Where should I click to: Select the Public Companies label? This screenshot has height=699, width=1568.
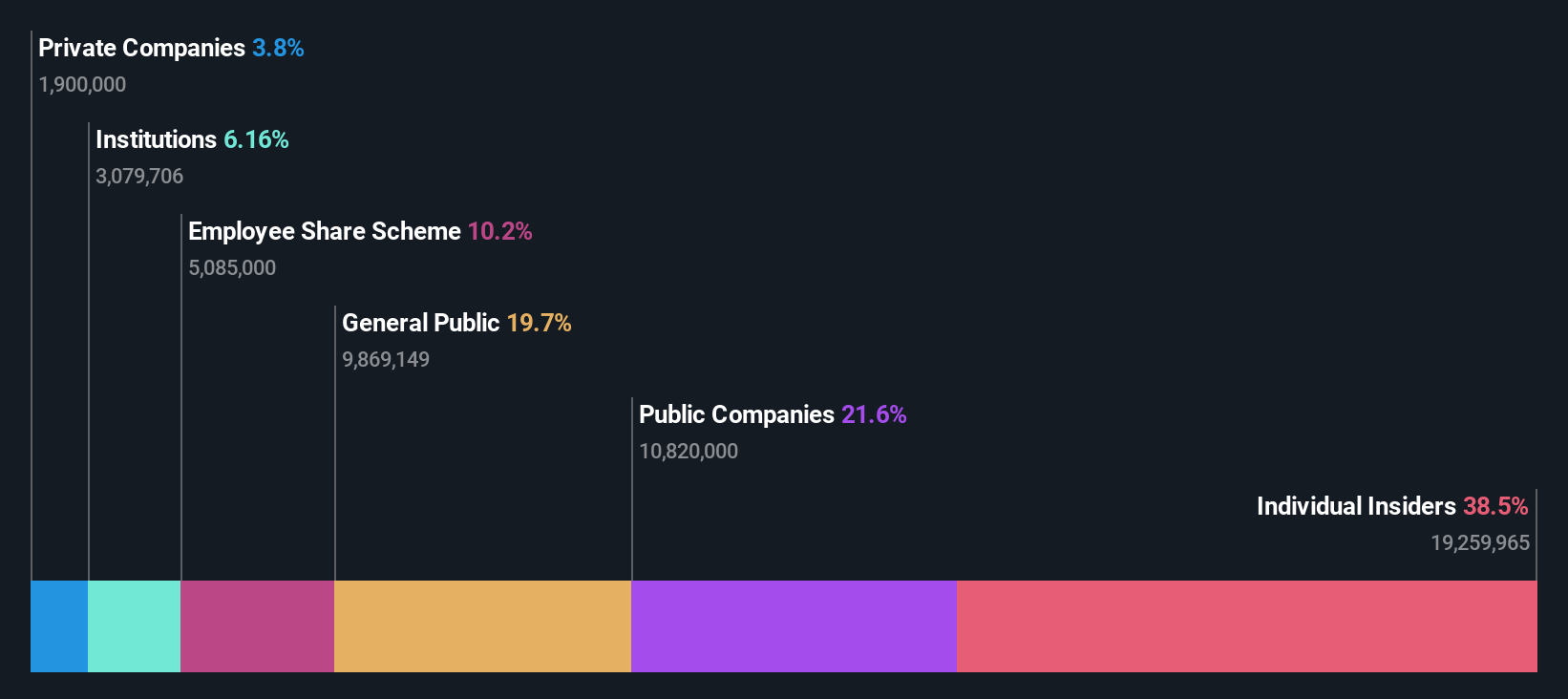coord(736,414)
